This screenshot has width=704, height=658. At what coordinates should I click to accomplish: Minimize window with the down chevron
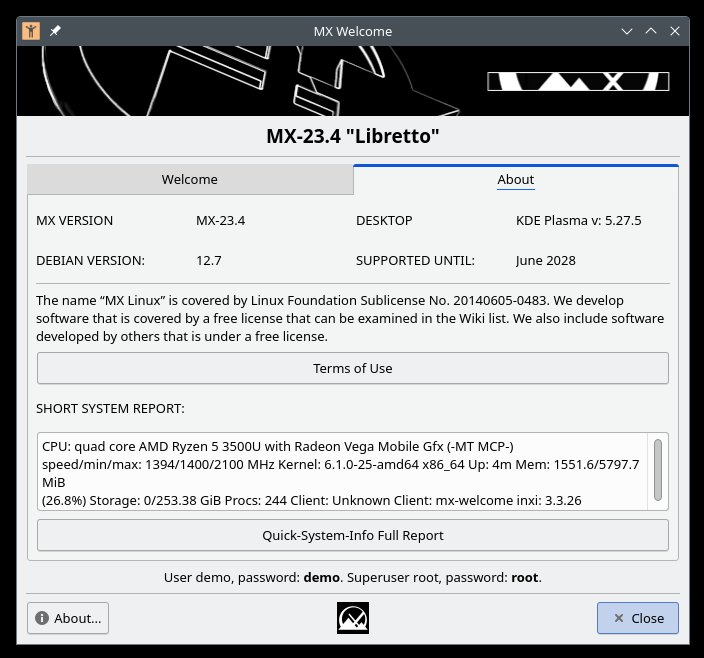click(627, 31)
